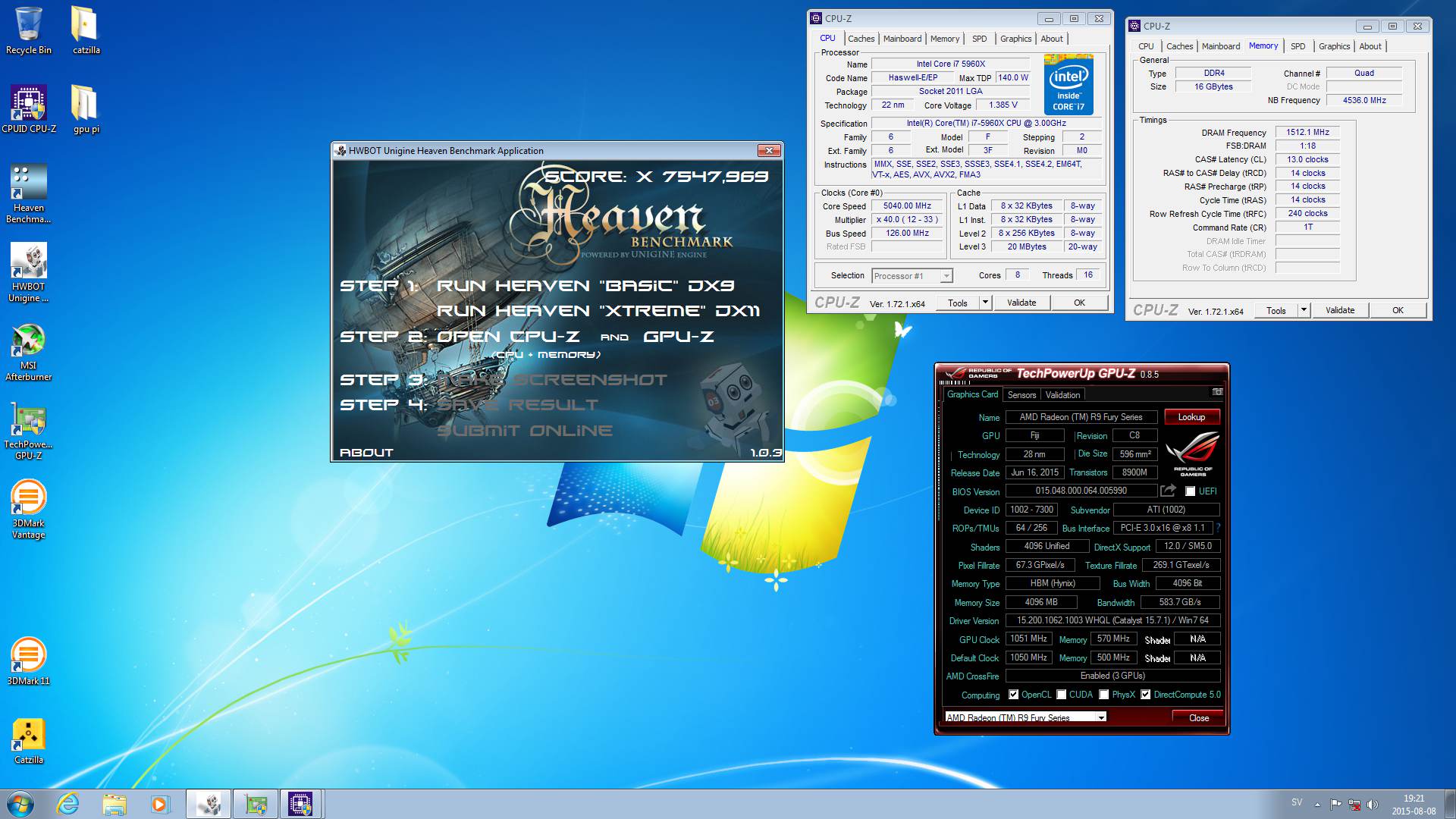Click Save Result step in HWBOT Heaven
The height and width of the screenshot is (819, 1456).
pyautogui.click(x=518, y=405)
